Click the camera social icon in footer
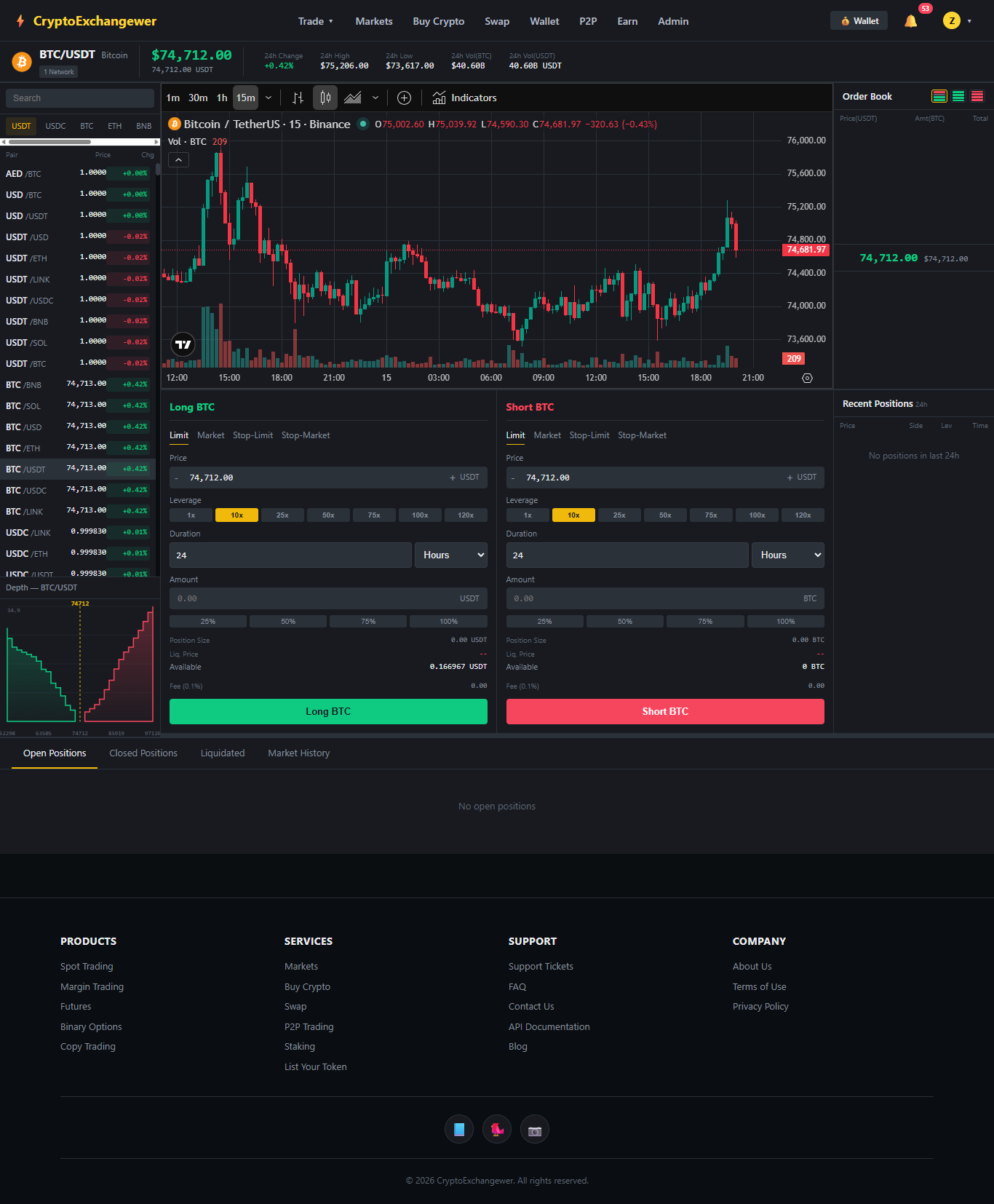994x1204 pixels. pyautogui.click(x=535, y=1130)
